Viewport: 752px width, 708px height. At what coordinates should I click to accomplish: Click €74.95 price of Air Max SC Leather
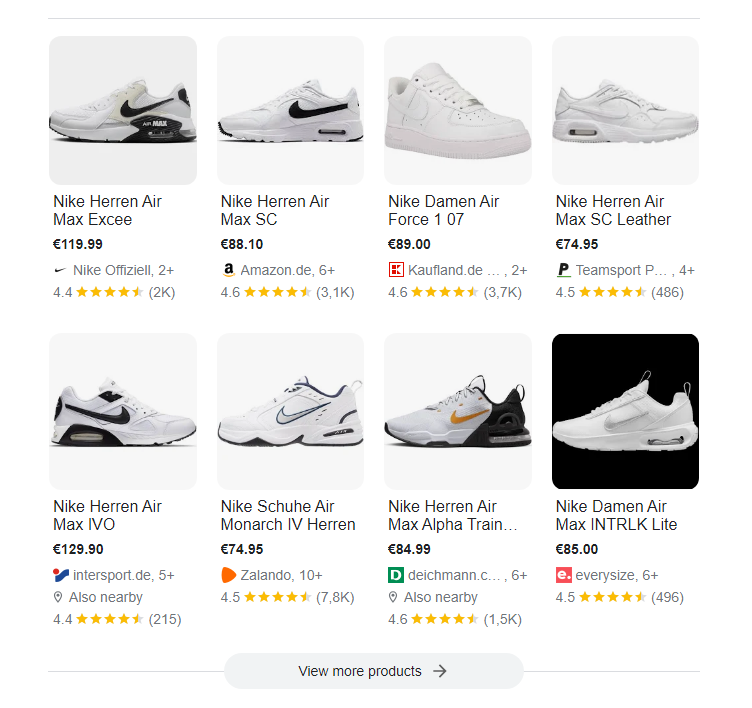(x=577, y=244)
